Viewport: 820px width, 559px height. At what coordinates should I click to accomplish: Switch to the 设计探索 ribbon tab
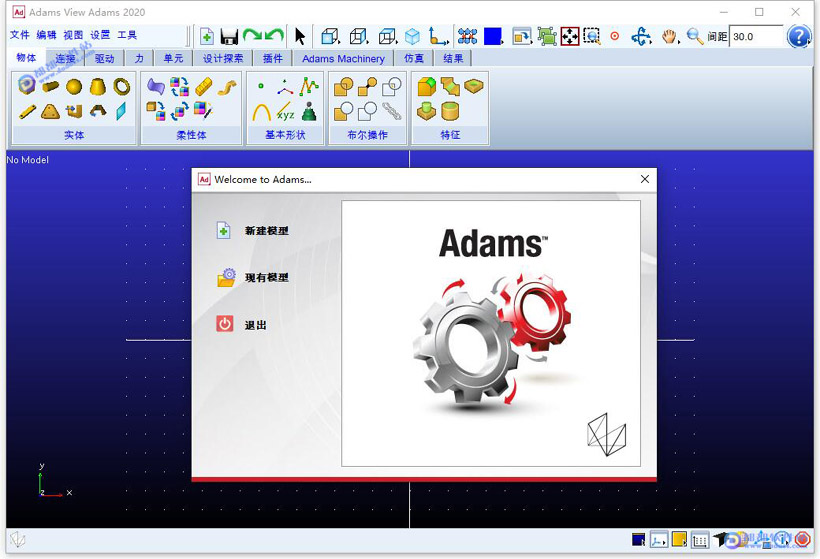(223, 59)
